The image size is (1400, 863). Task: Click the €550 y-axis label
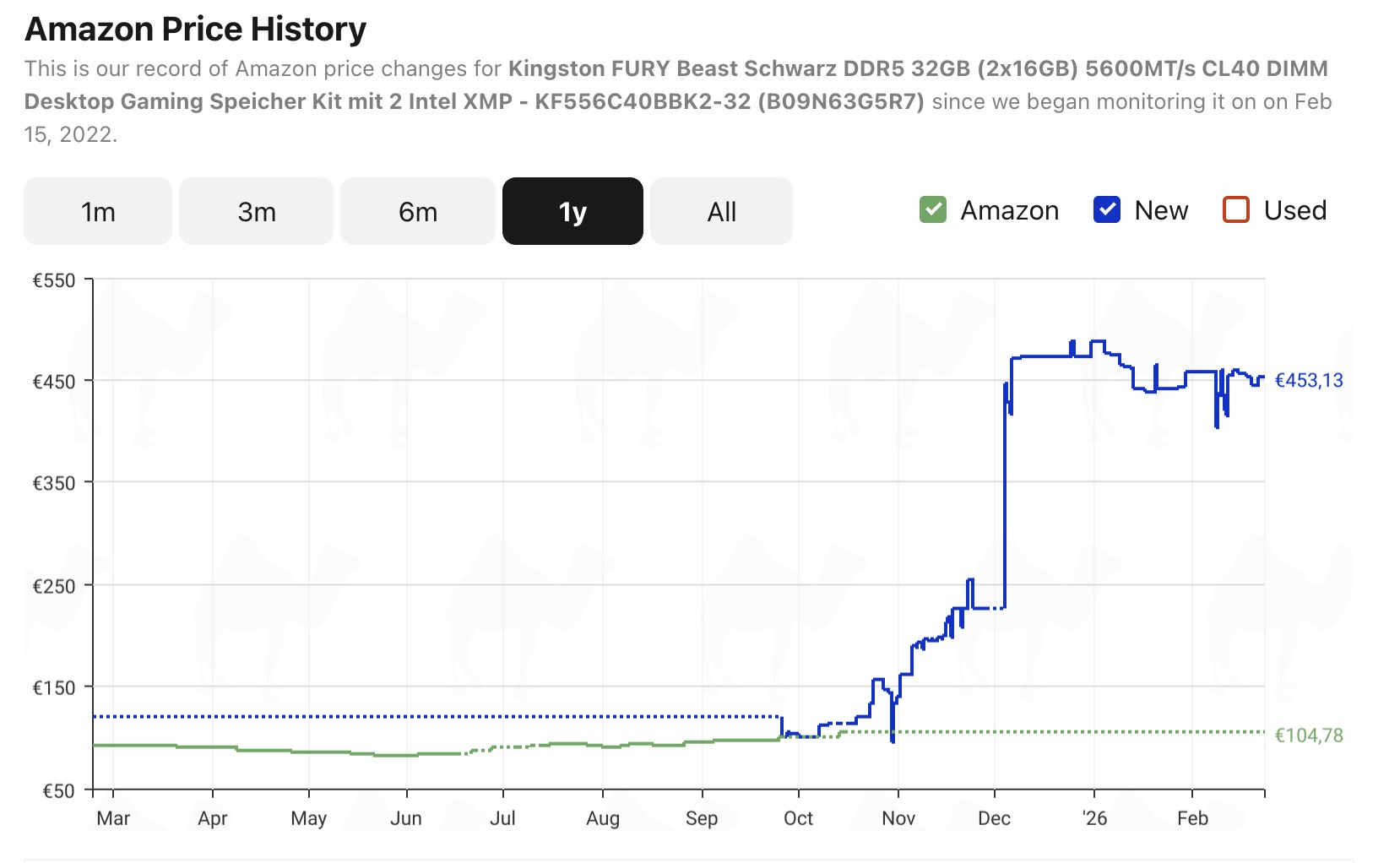(x=54, y=280)
